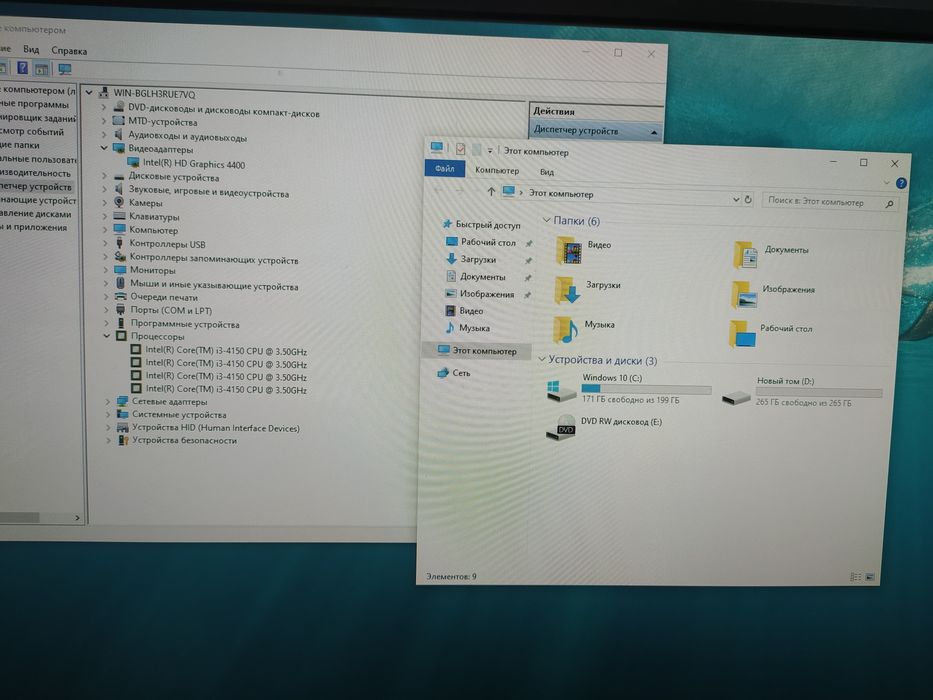This screenshot has width=933, height=700.
Task: Select the Windows 10 (C:) drive
Action: (628, 388)
